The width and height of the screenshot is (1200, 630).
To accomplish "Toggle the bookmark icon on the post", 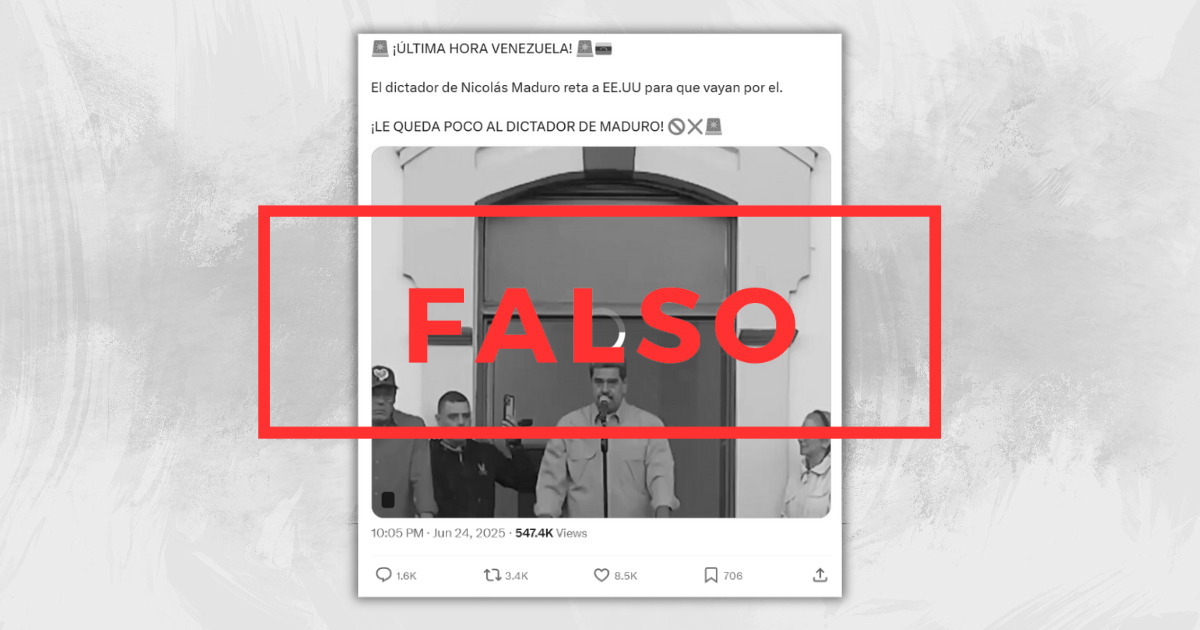I will pos(710,575).
